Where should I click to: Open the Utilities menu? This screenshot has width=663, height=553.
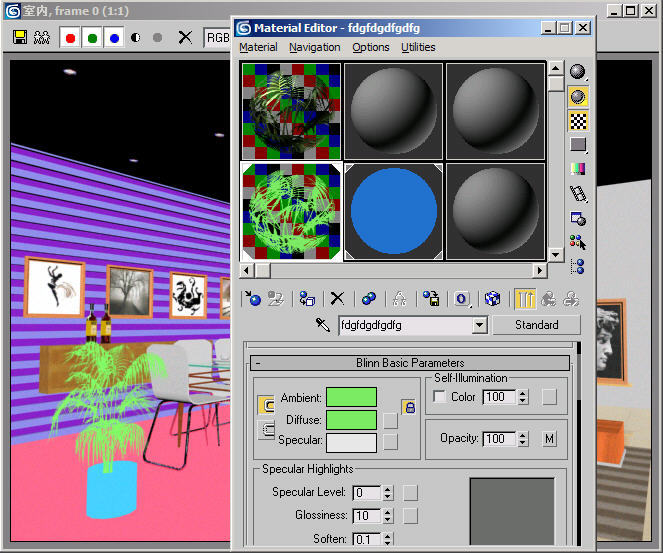418,47
